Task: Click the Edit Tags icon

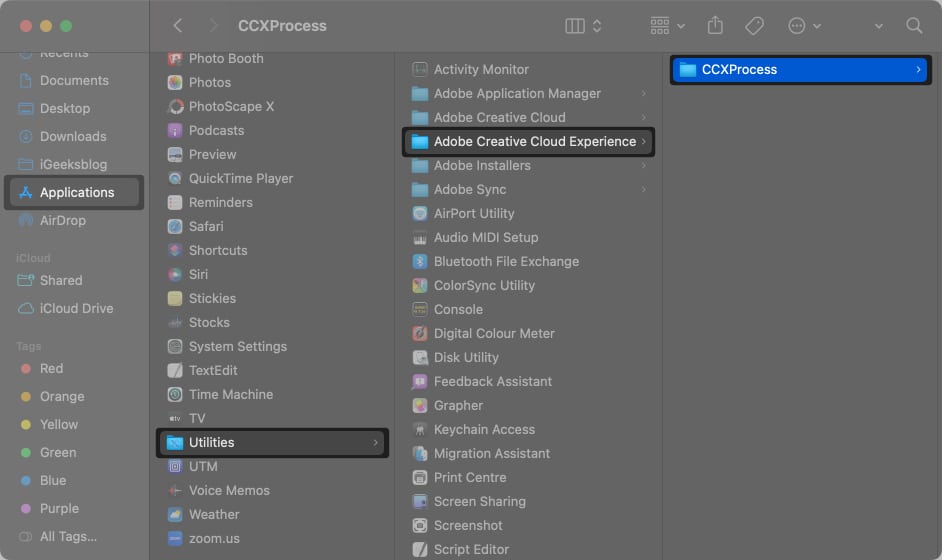Action: tap(754, 26)
